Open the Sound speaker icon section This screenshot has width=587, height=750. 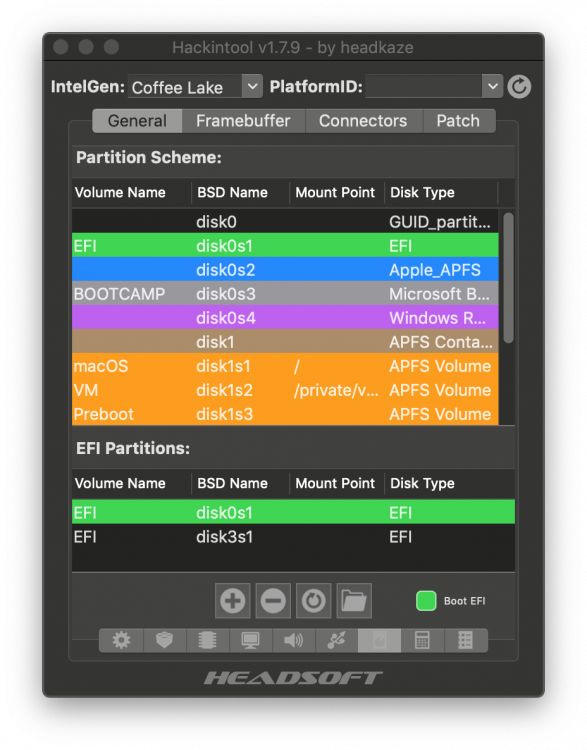(x=293, y=640)
